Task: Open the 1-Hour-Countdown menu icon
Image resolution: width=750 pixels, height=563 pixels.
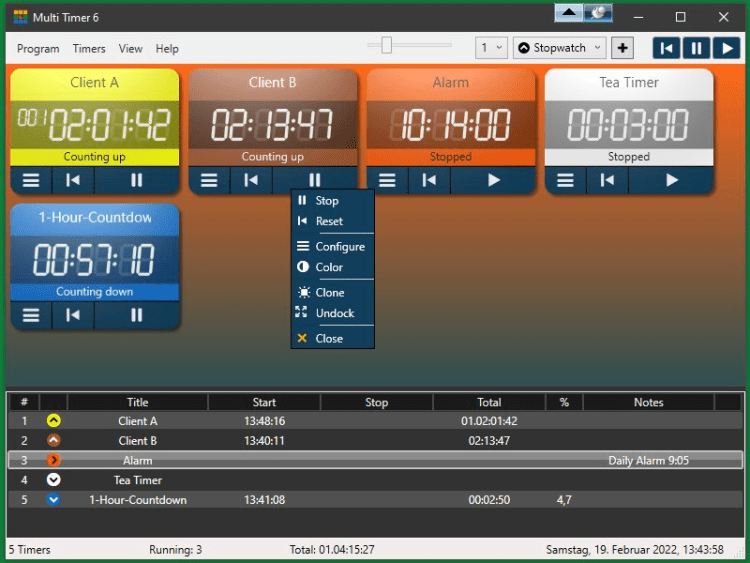Action: 31,315
